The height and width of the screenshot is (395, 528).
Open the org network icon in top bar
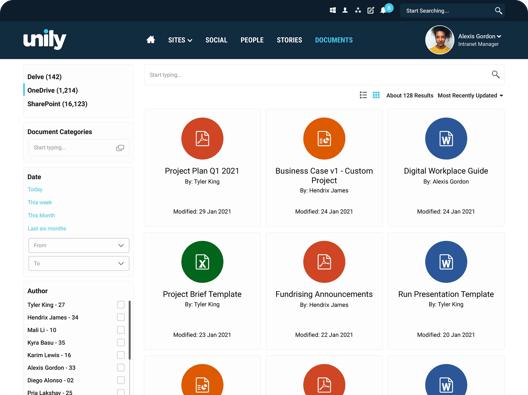coord(358,10)
